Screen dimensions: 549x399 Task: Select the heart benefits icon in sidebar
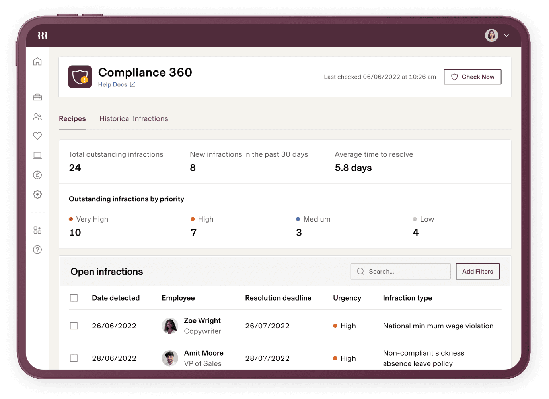pyautogui.click(x=37, y=136)
